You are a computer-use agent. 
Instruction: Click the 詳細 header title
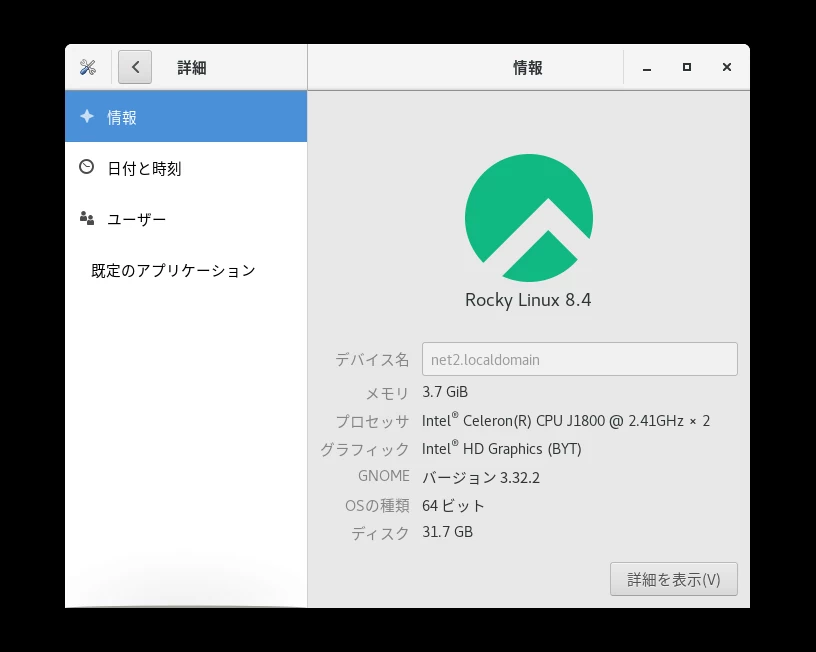(x=192, y=68)
